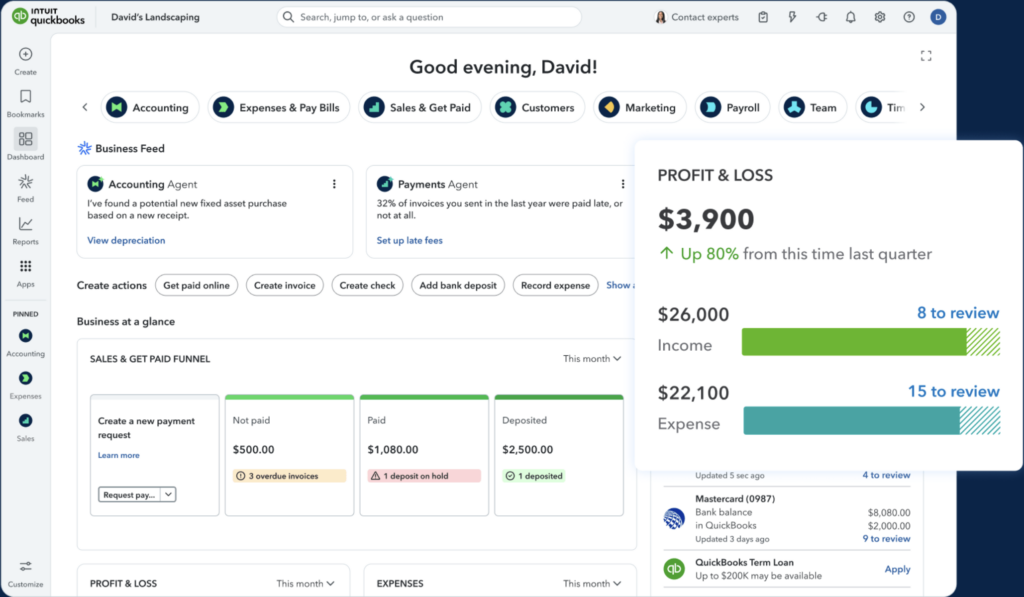1024x597 pixels.
Task: Select the Accounting category chip
Action: (150, 108)
